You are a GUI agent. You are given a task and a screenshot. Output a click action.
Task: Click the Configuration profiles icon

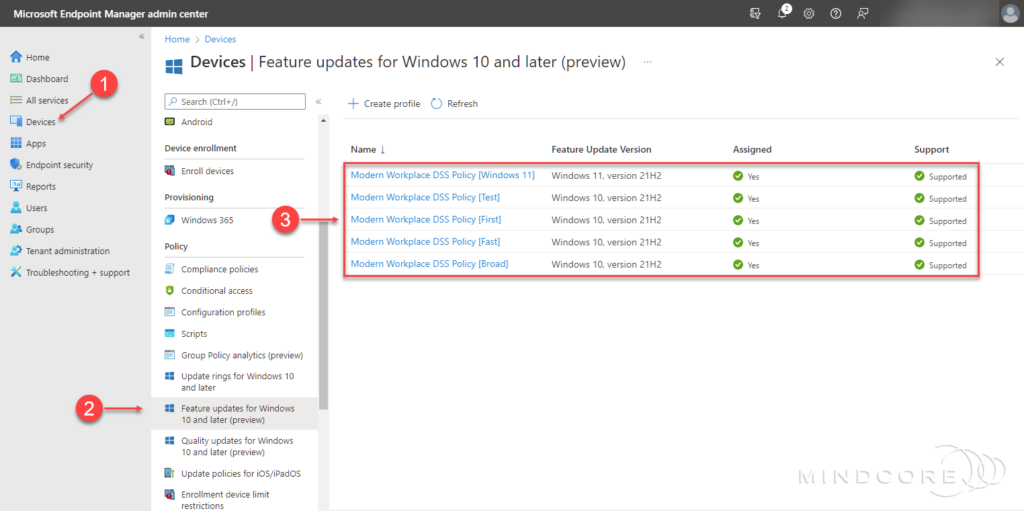coord(170,312)
